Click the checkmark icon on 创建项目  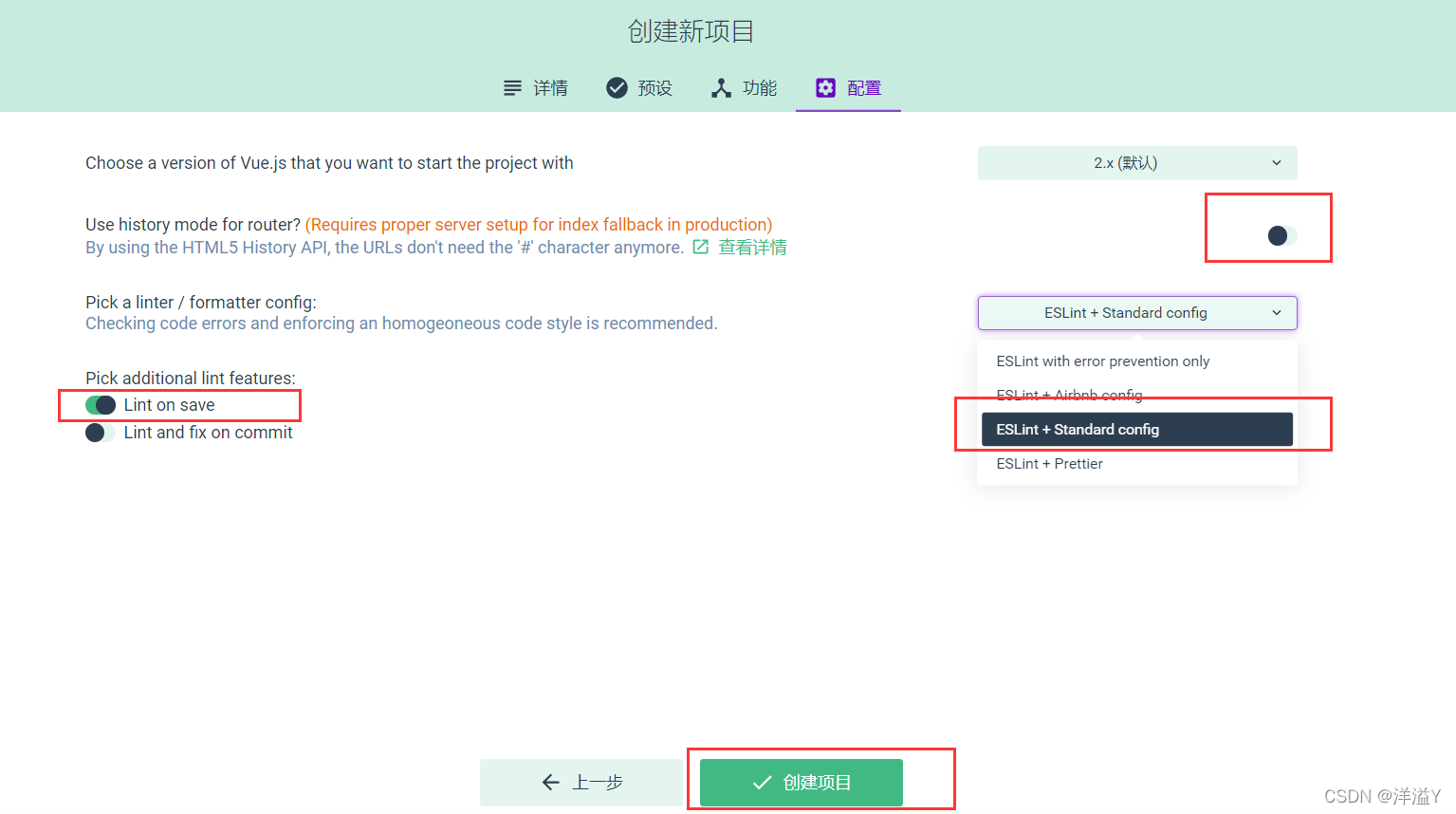point(762,783)
